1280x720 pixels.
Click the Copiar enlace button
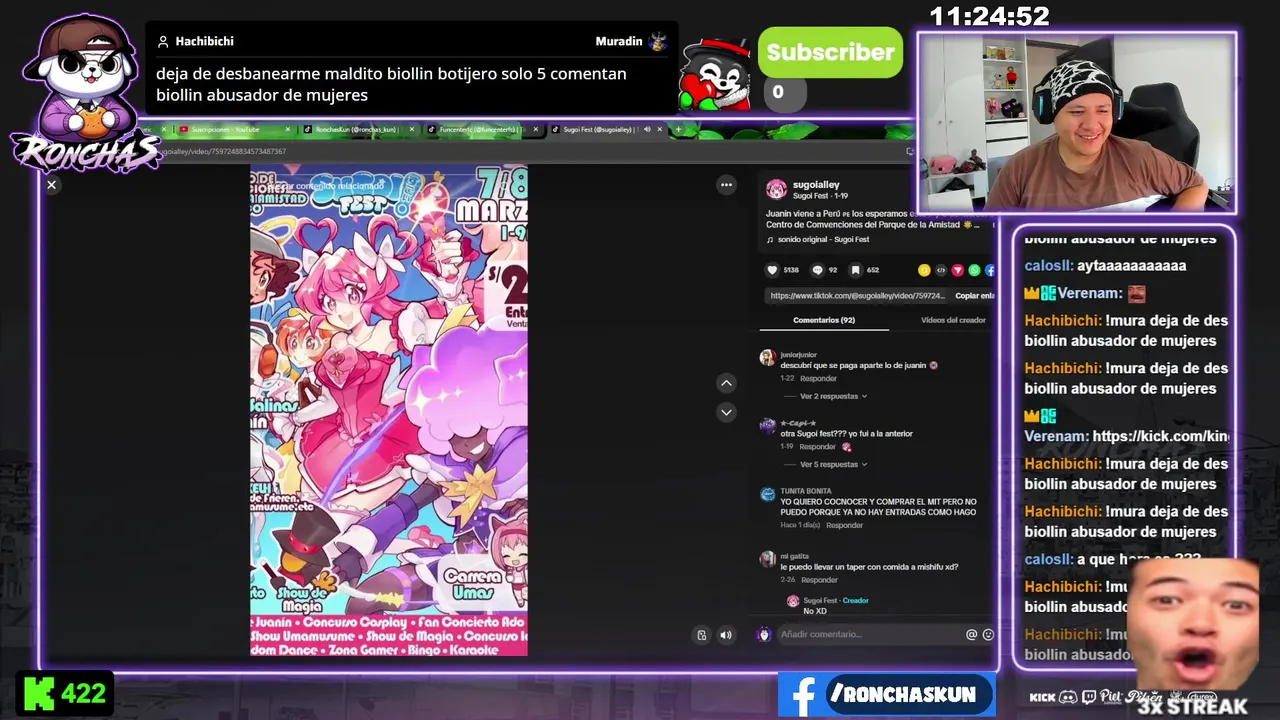click(974, 296)
